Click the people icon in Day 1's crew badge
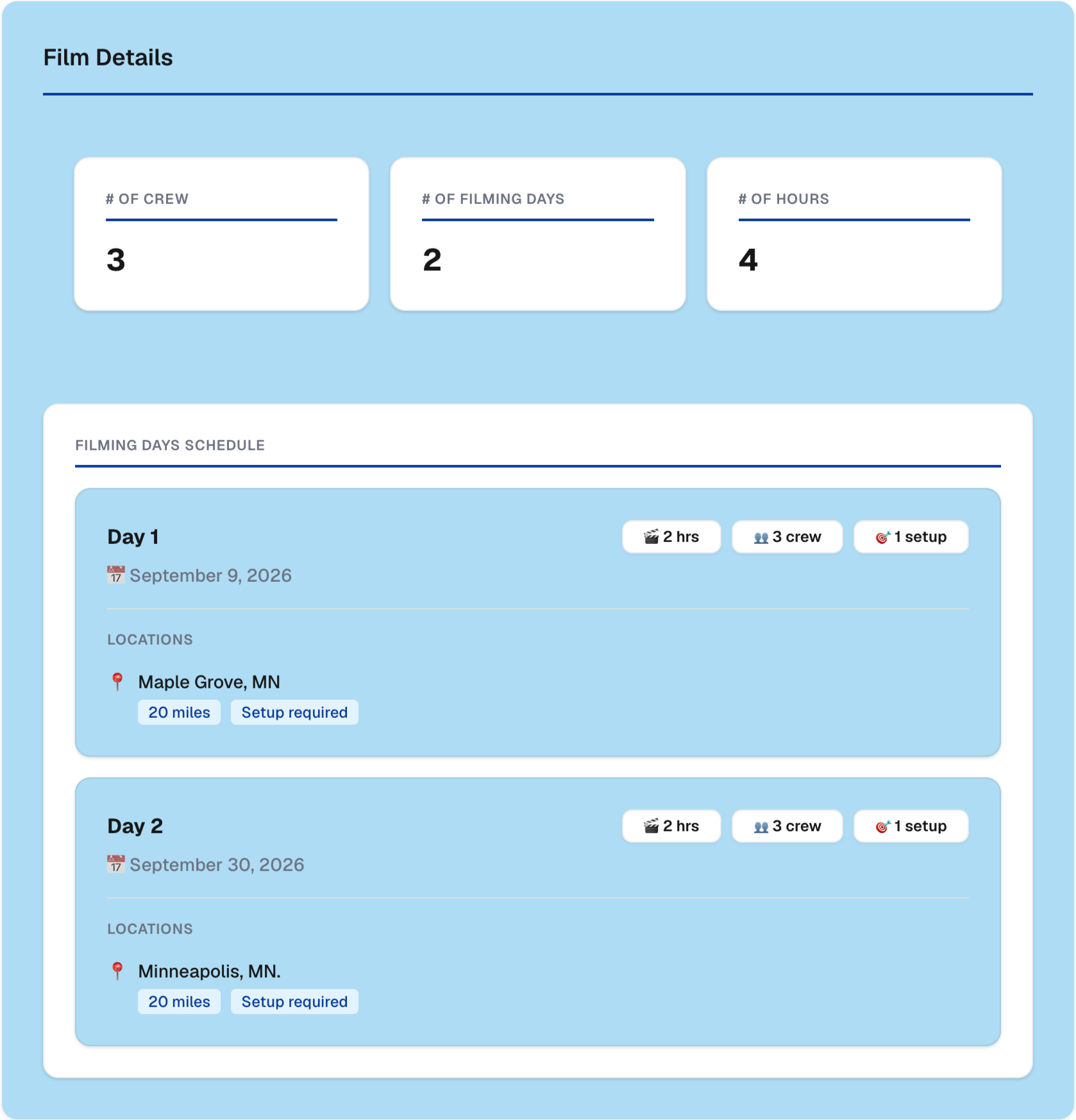The width and height of the screenshot is (1076, 1120). coord(761,538)
